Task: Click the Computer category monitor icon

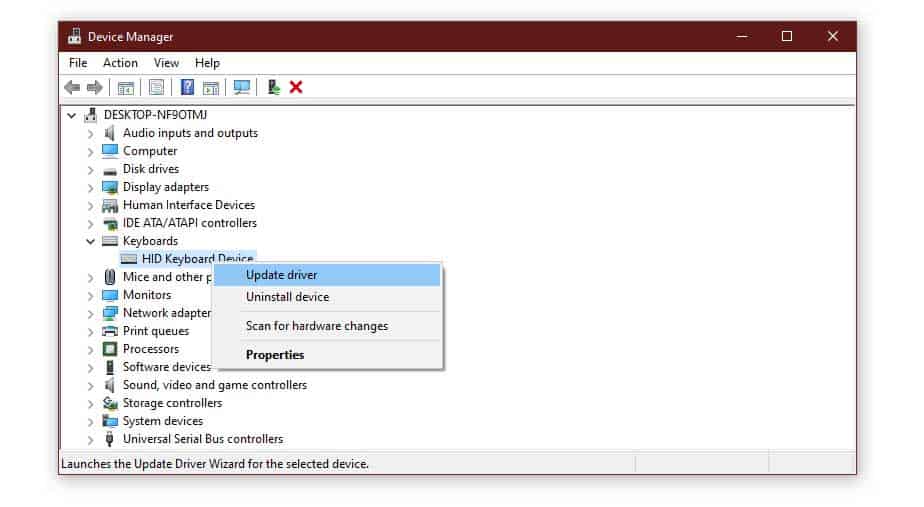Action: (110, 151)
